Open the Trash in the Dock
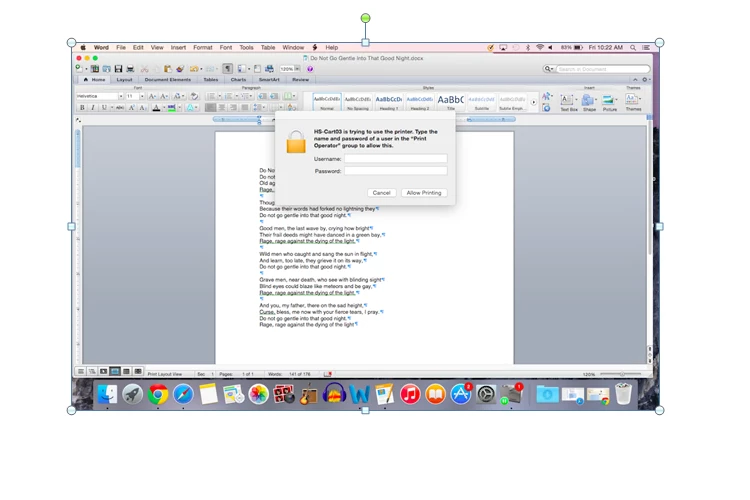The width and height of the screenshot is (750, 500). point(623,394)
